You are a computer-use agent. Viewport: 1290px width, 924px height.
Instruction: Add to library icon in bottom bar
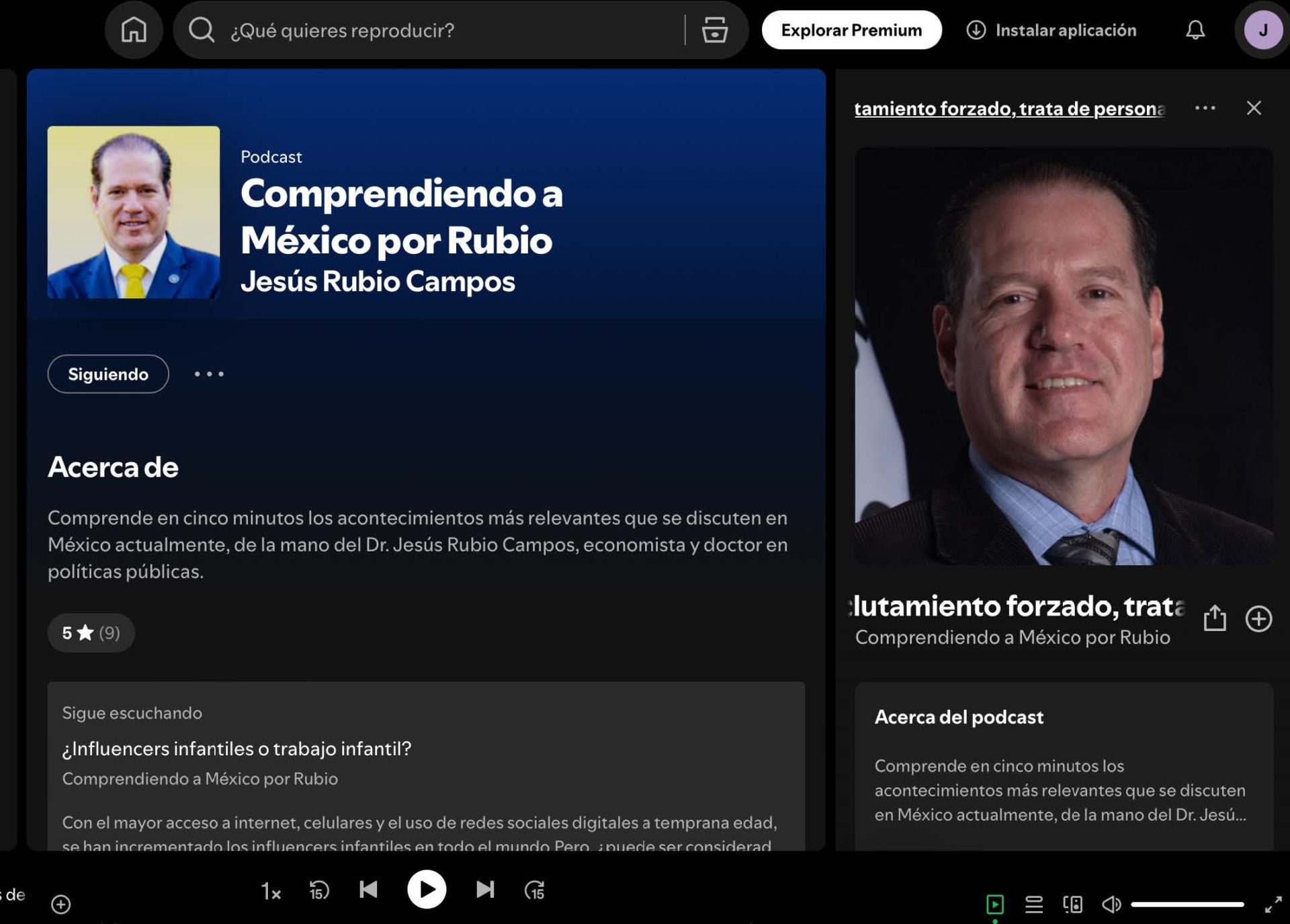[x=60, y=905]
